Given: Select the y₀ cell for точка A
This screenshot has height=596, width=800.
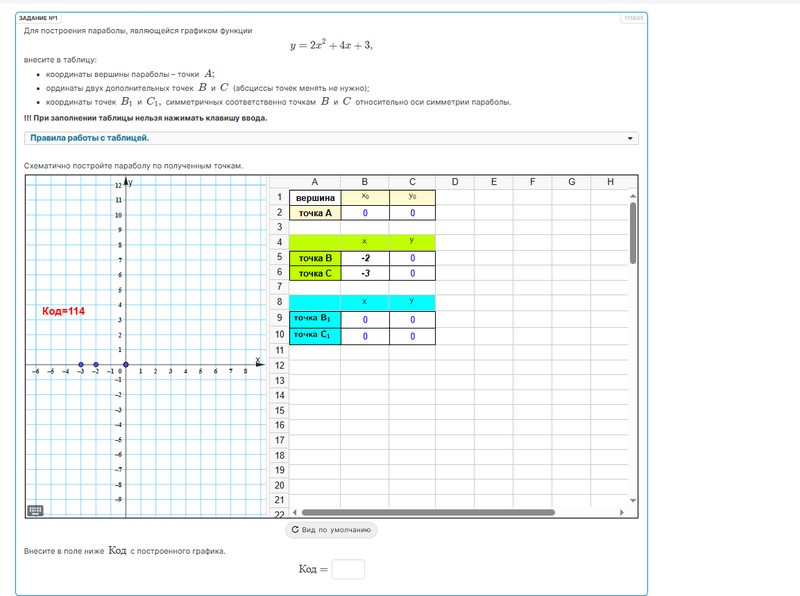Looking at the screenshot, I should pos(412,213).
